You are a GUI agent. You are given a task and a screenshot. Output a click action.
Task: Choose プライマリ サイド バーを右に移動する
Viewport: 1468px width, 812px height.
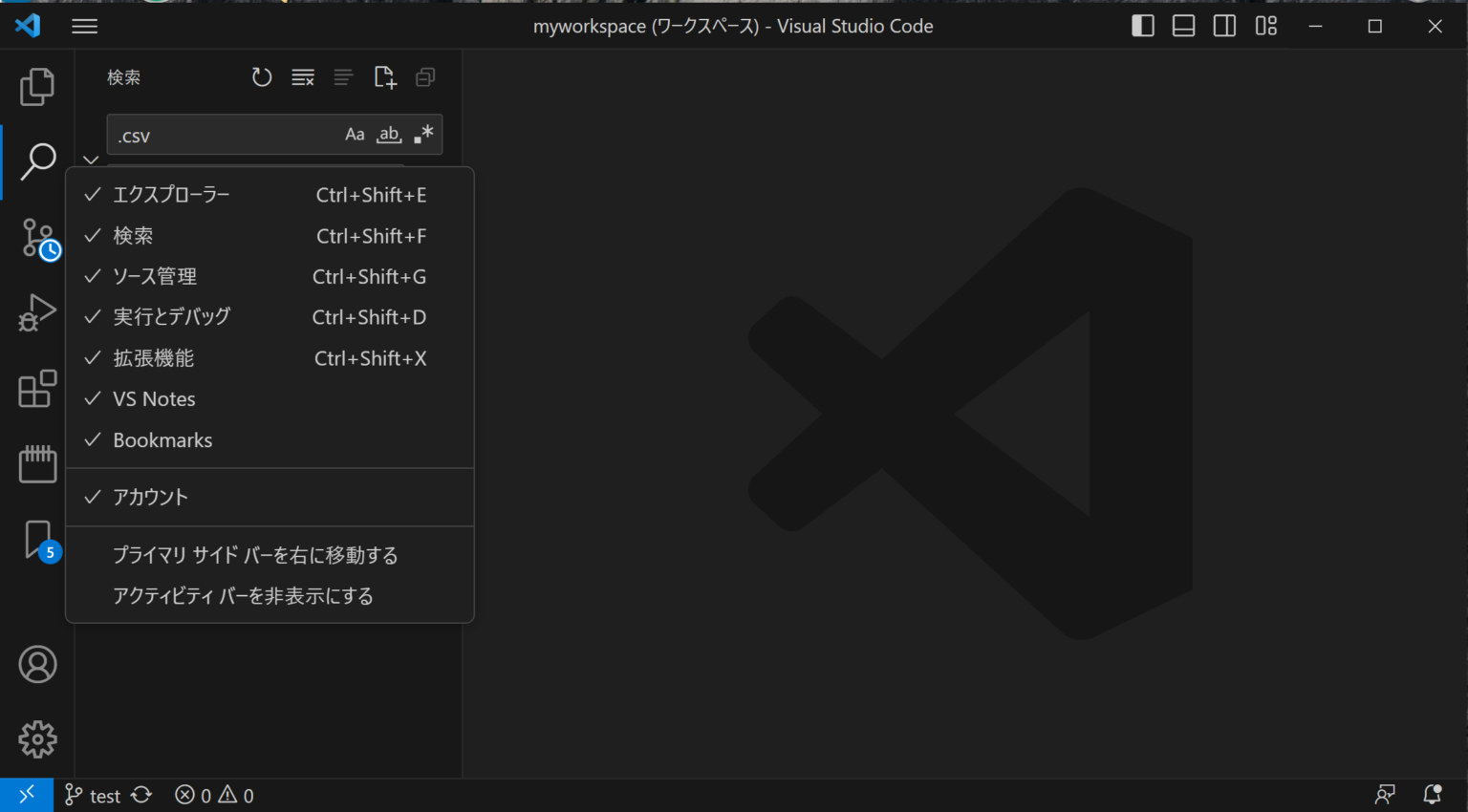coord(255,554)
